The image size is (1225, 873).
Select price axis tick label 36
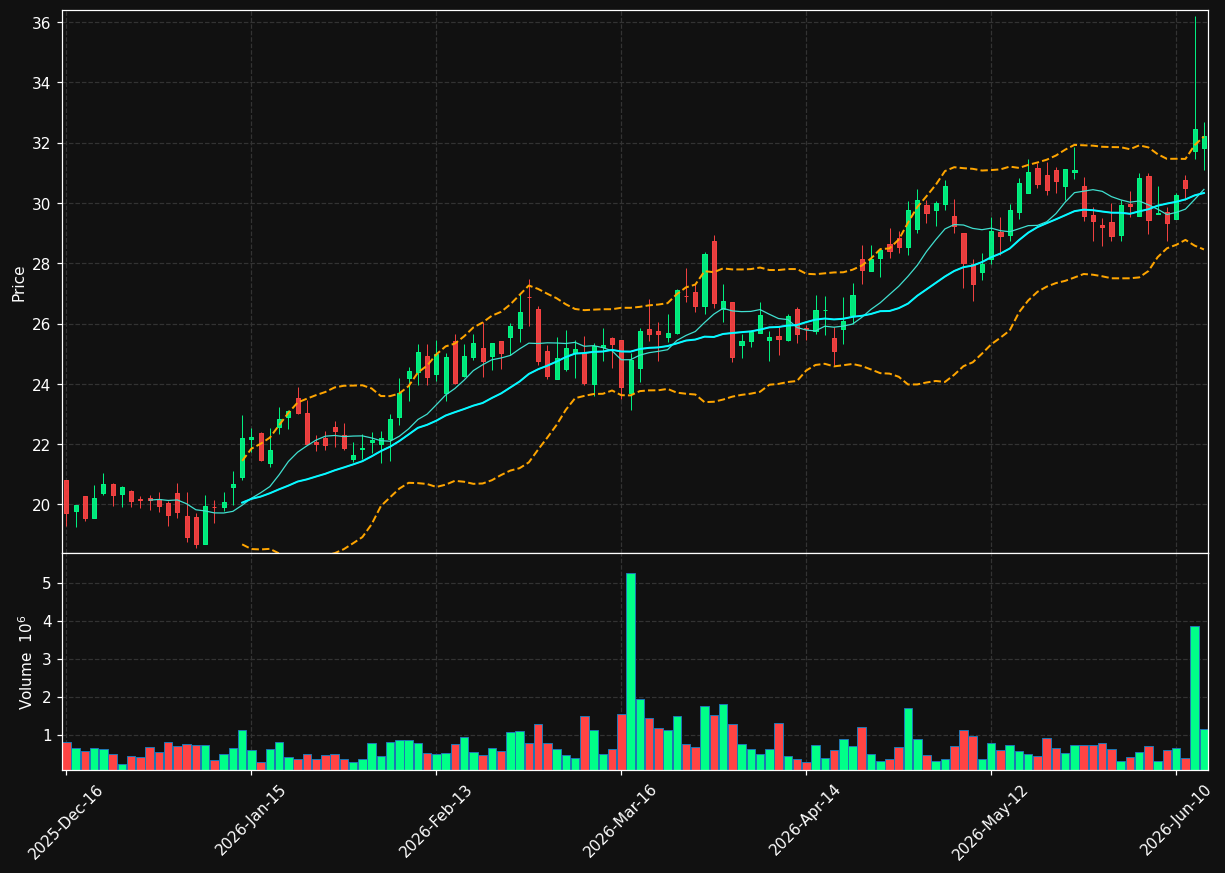[42, 23]
